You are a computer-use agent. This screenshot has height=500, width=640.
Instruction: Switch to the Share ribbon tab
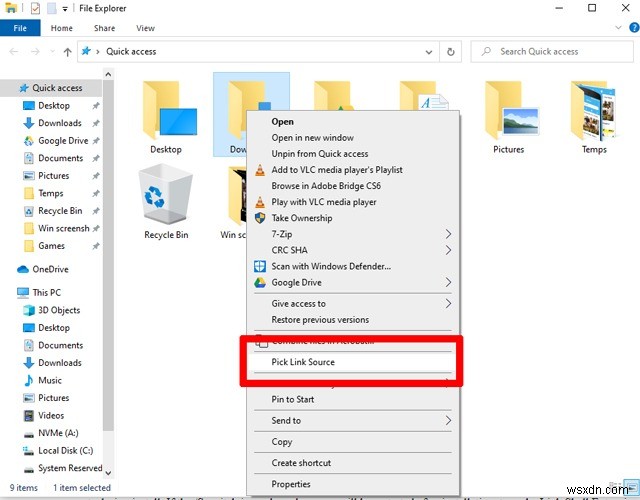pos(104,28)
